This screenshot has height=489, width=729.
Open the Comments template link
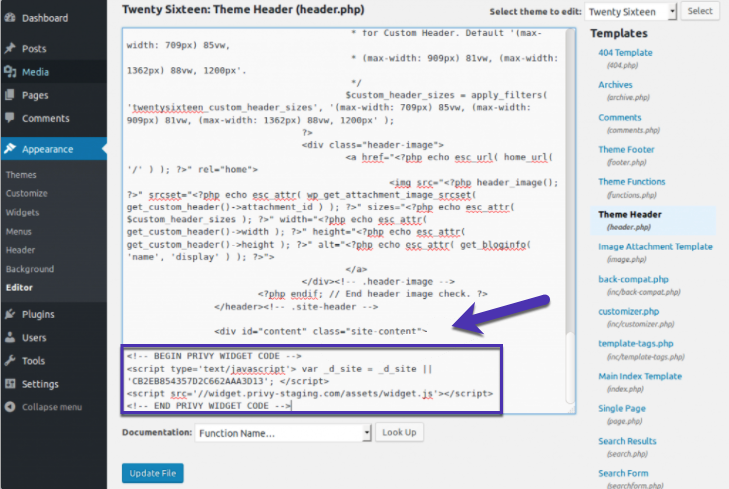[x=619, y=117]
